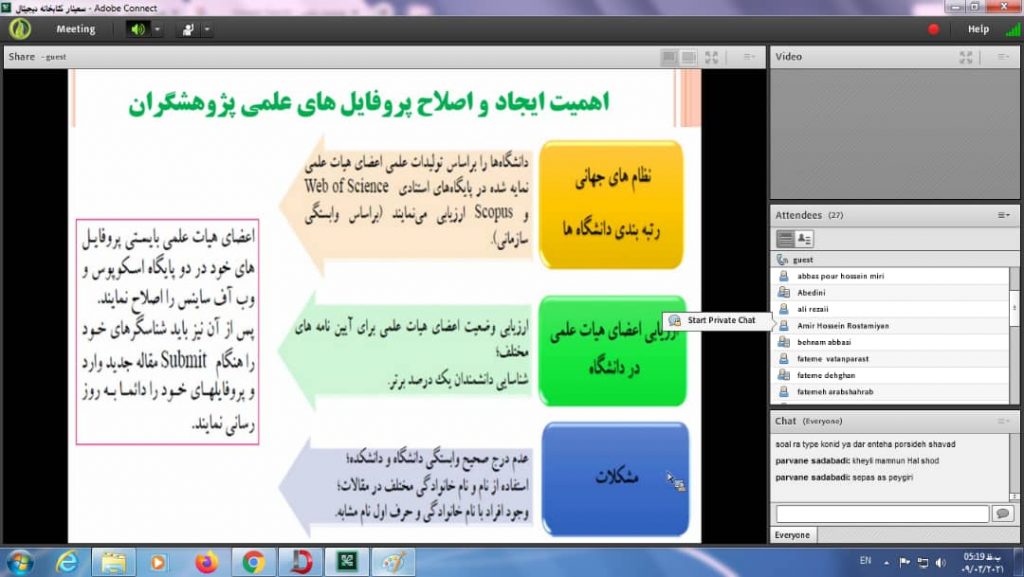
Task: Expand the speaker options dropdown arrow
Action: tap(157, 29)
